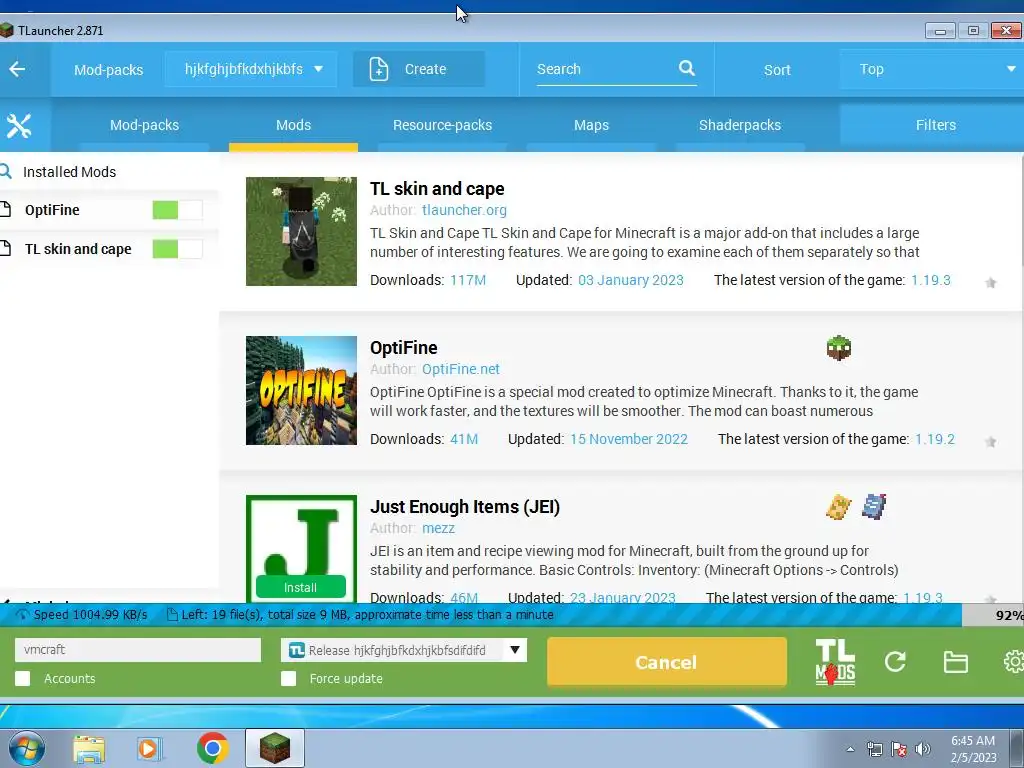Screen dimensions: 1024x768
Task: Open launcher settings gear icon
Action: pos(1014,662)
